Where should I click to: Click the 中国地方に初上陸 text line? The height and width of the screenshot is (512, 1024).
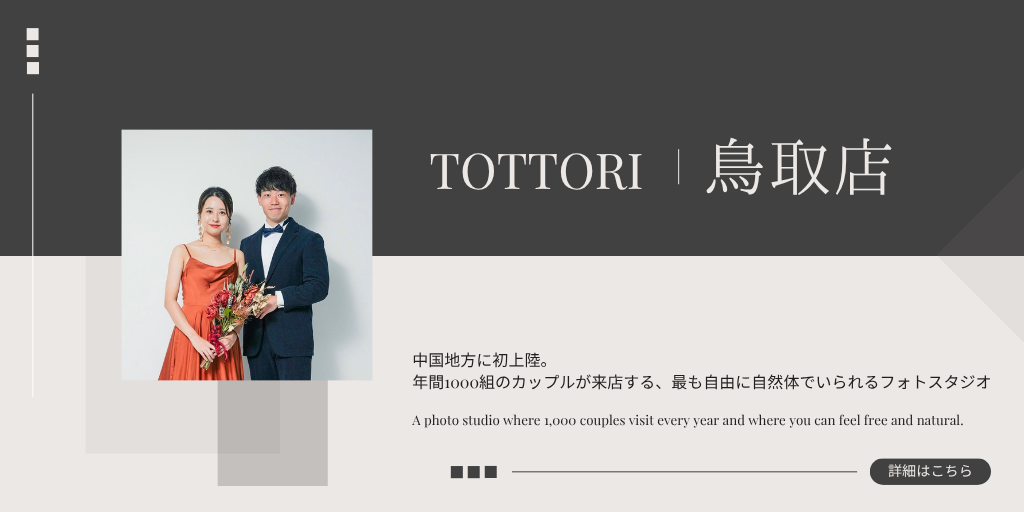(x=483, y=360)
